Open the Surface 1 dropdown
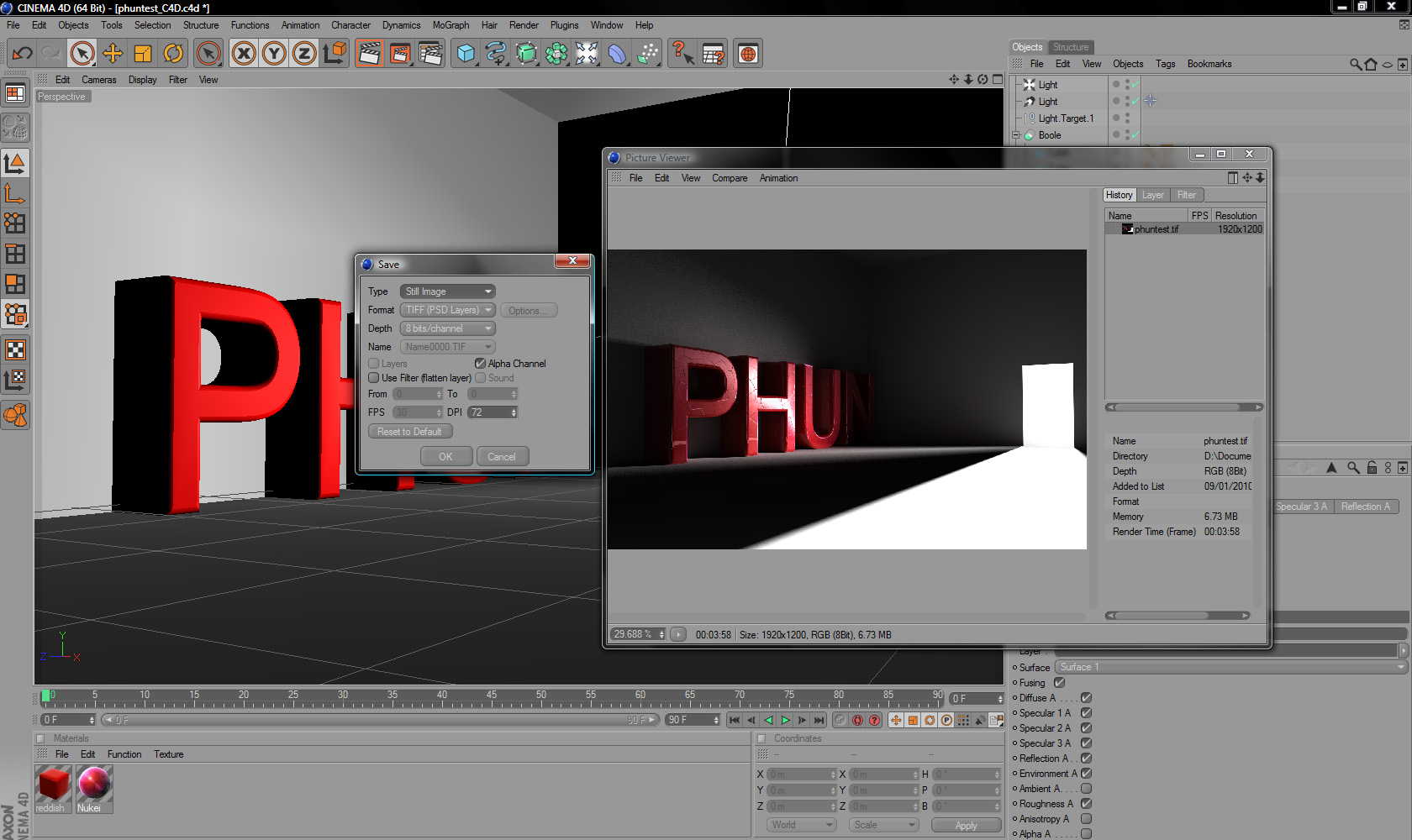The height and width of the screenshot is (840, 1412). coord(1230,667)
